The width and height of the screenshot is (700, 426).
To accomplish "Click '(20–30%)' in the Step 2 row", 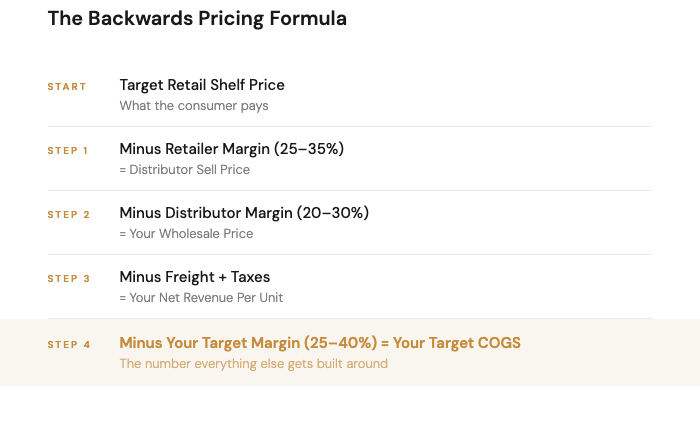I will [333, 213].
